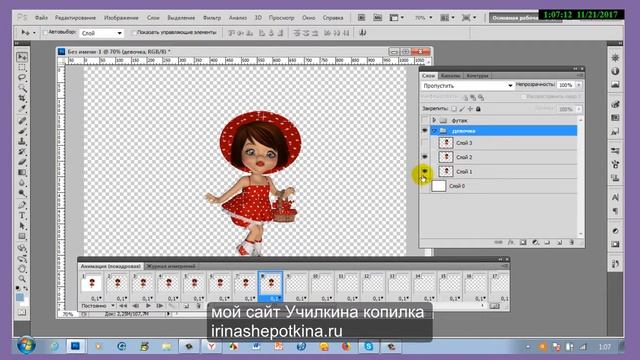Enable Показать управляющие элементы checkbox
Screen dimensions: 640x360
133,32
